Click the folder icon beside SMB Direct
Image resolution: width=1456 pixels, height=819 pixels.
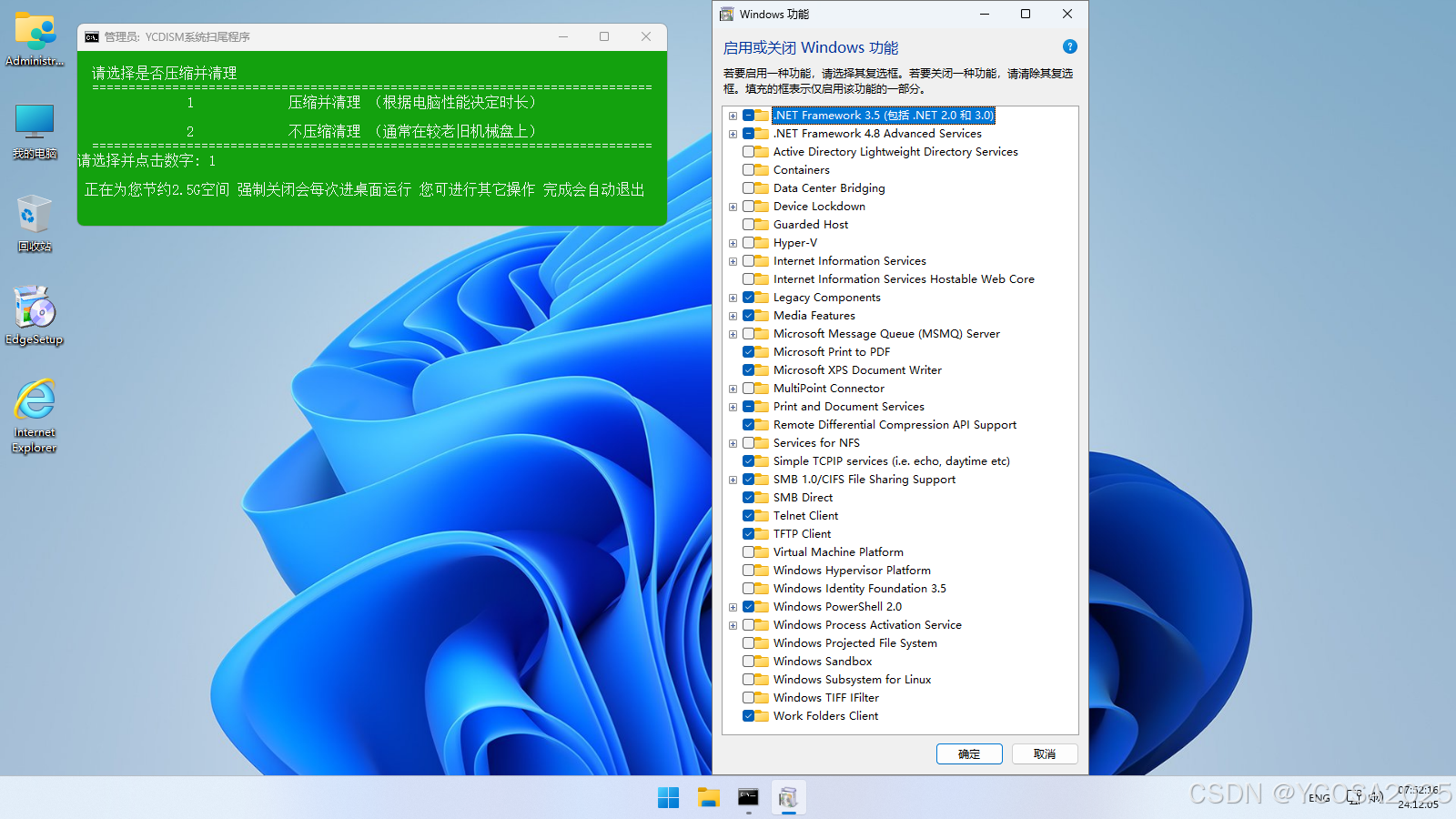(762, 498)
